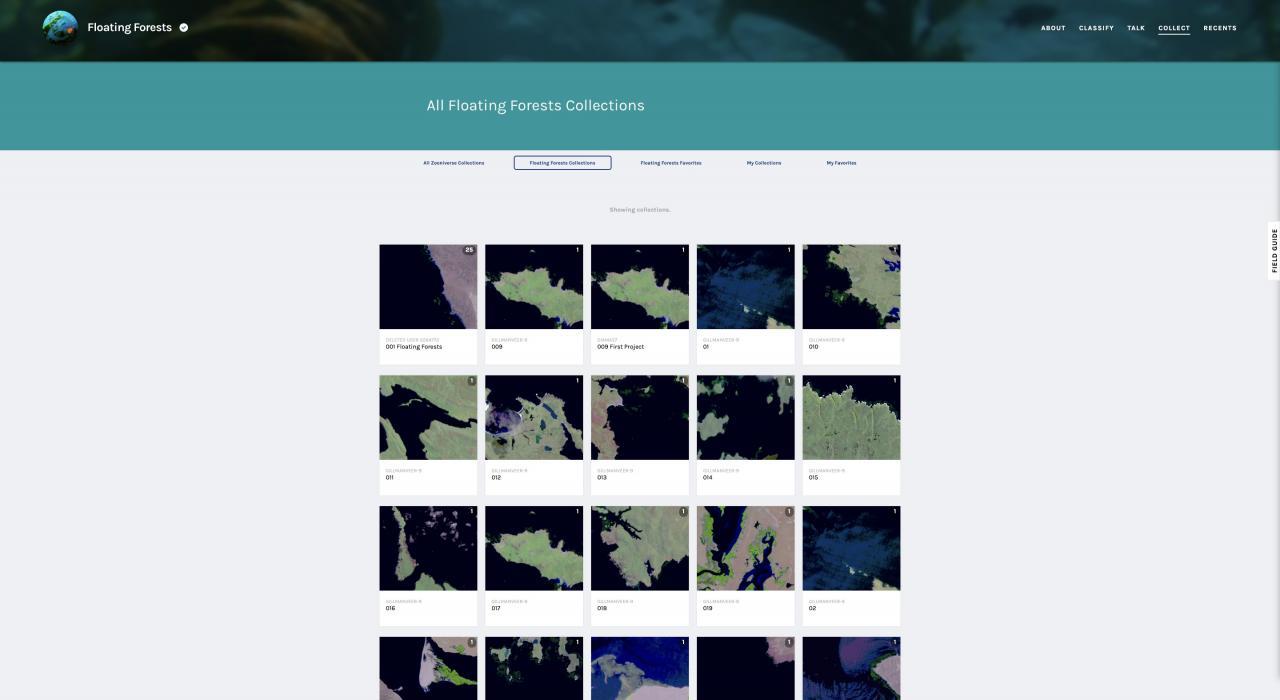1280x700 pixels.
Task: Click the Floating Forests project avatar
Action: (60, 28)
